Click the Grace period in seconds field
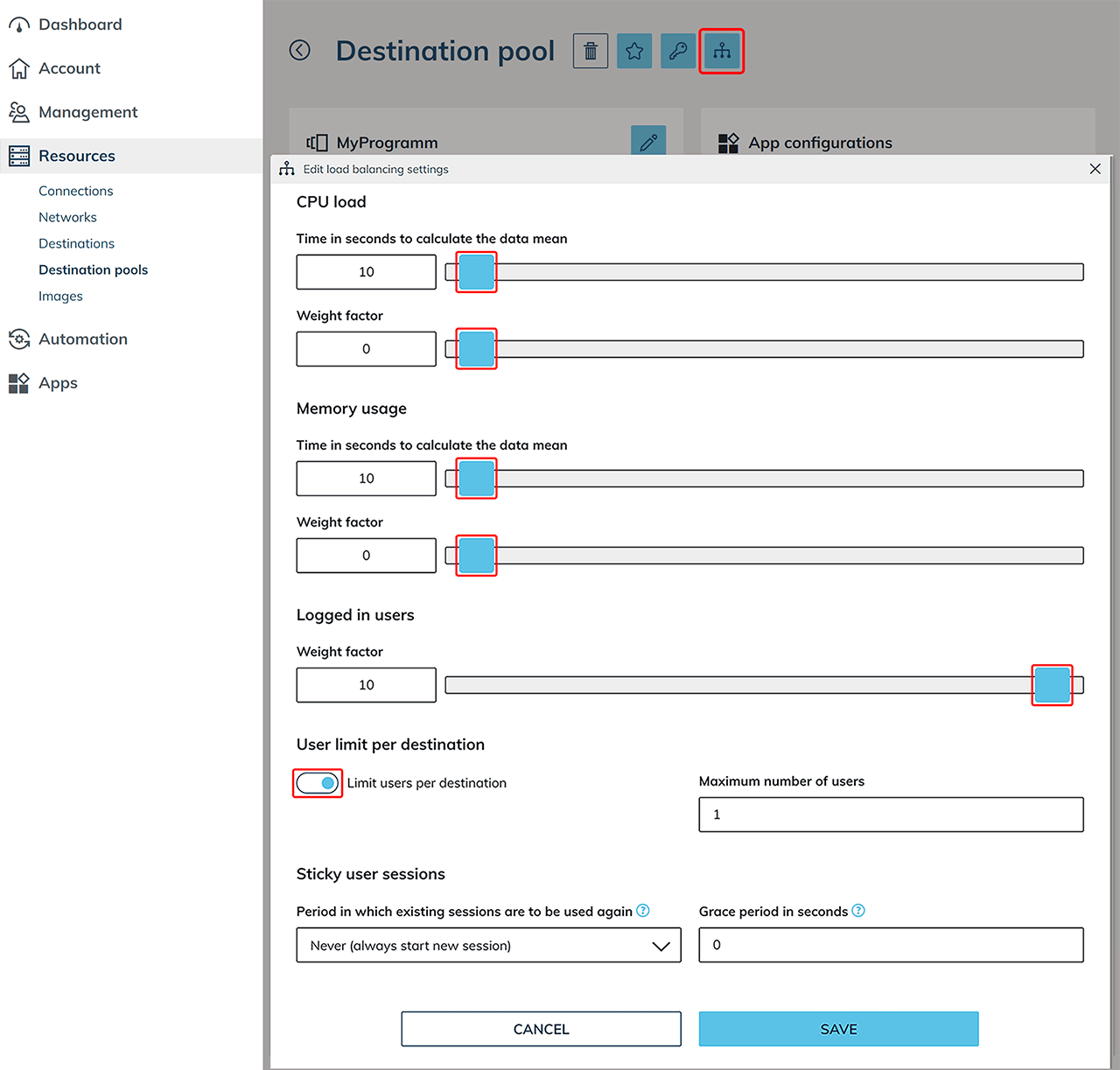 891,945
